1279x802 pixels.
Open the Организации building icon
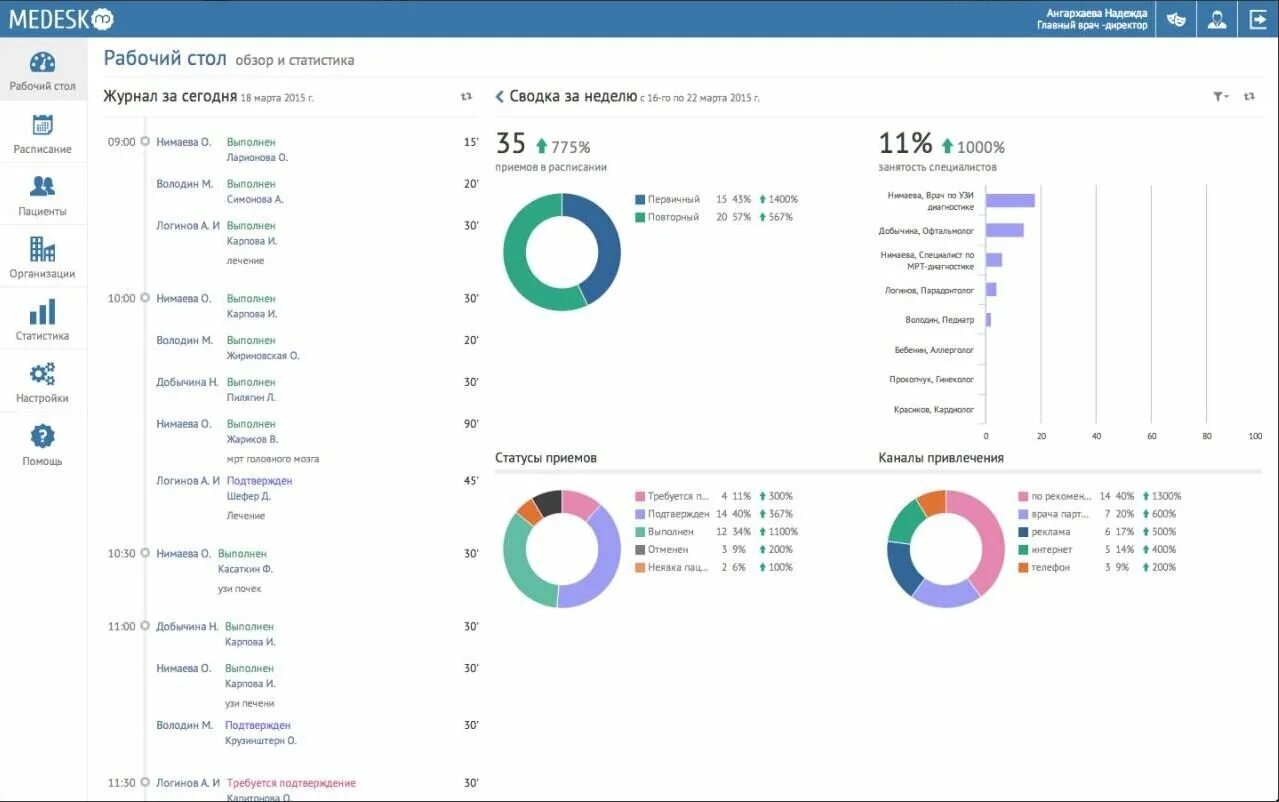pos(43,249)
